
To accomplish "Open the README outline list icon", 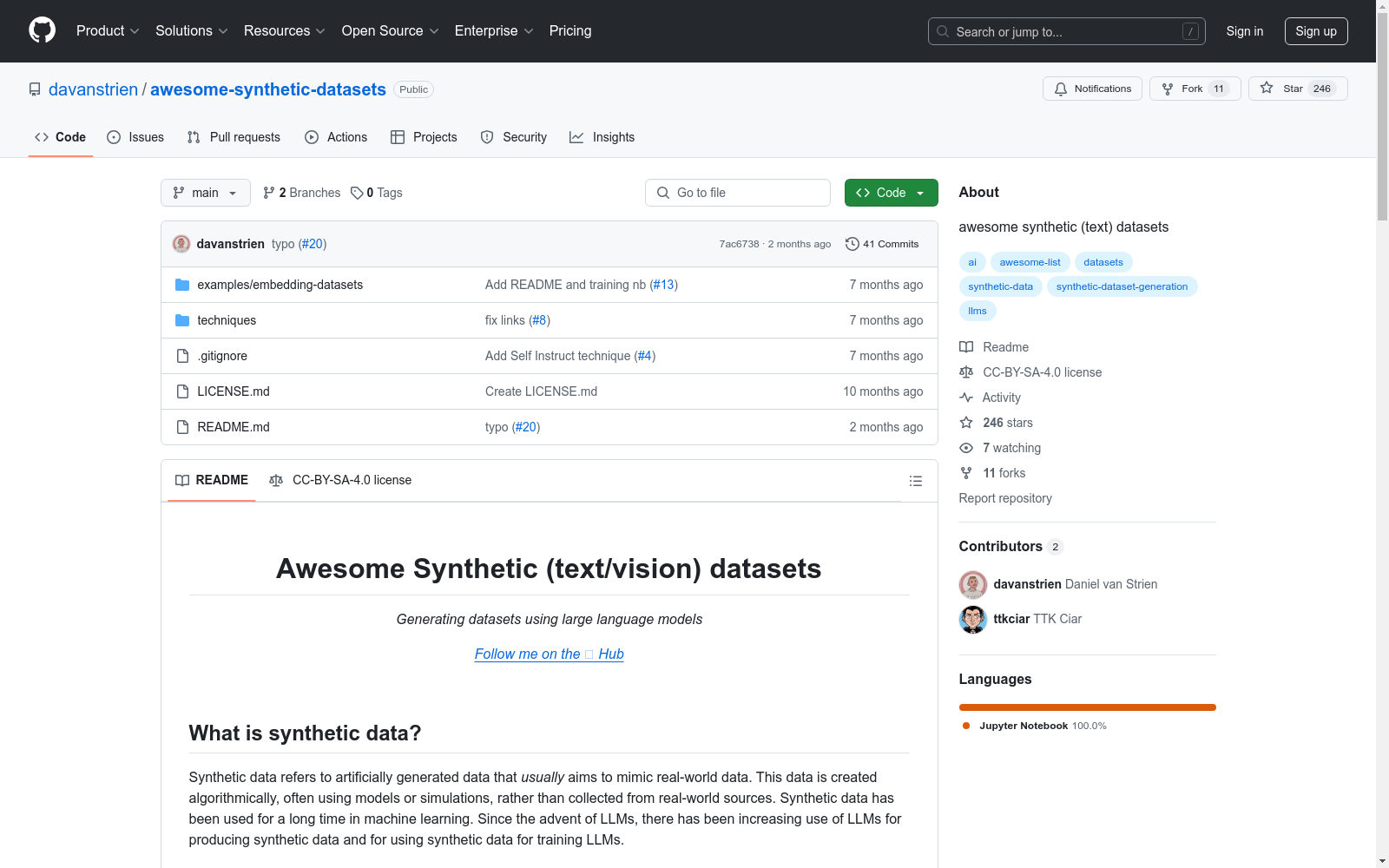I will [x=915, y=481].
